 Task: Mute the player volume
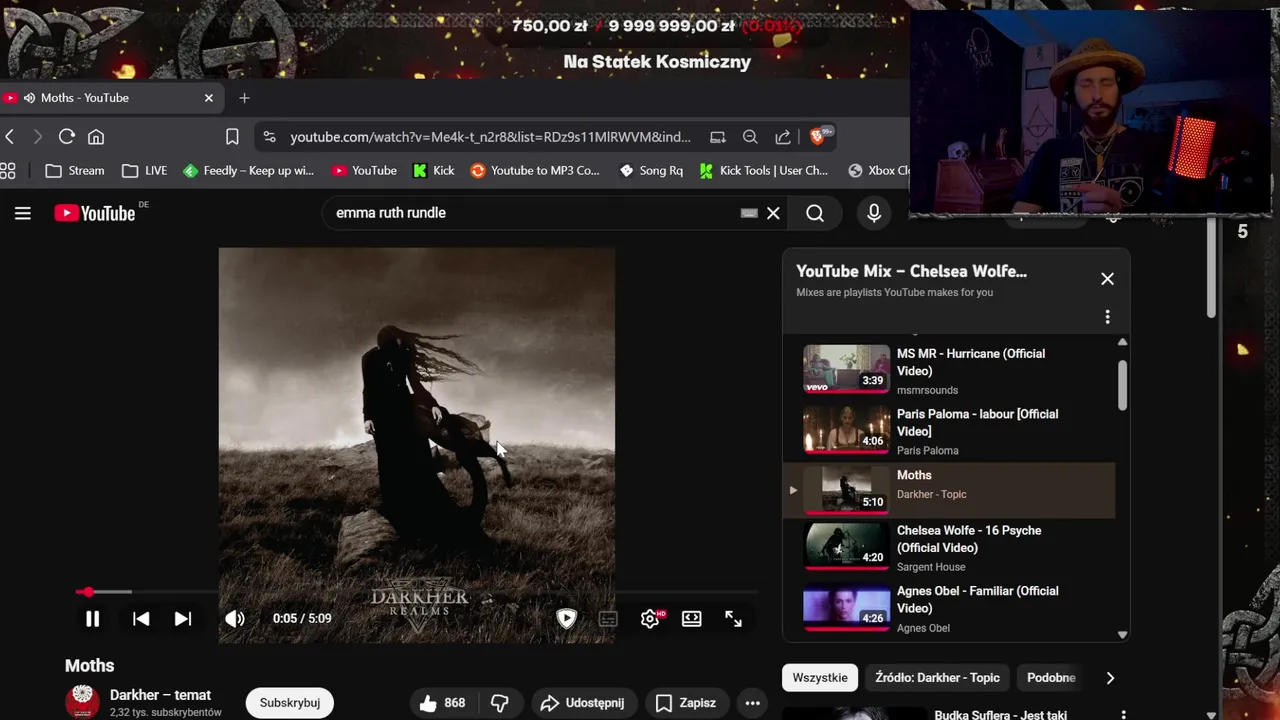coord(235,619)
